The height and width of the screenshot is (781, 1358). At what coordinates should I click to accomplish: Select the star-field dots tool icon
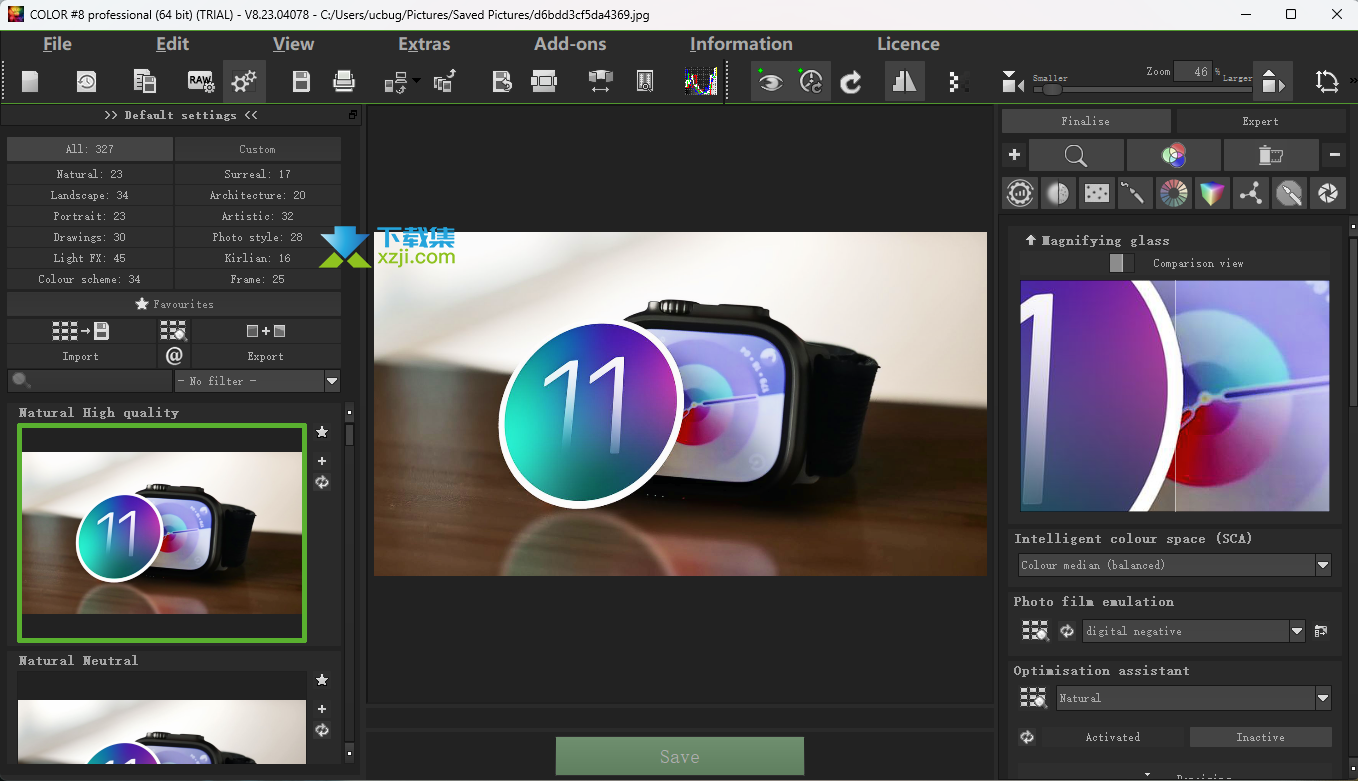pyautogui.click(x=1097, y=193)
